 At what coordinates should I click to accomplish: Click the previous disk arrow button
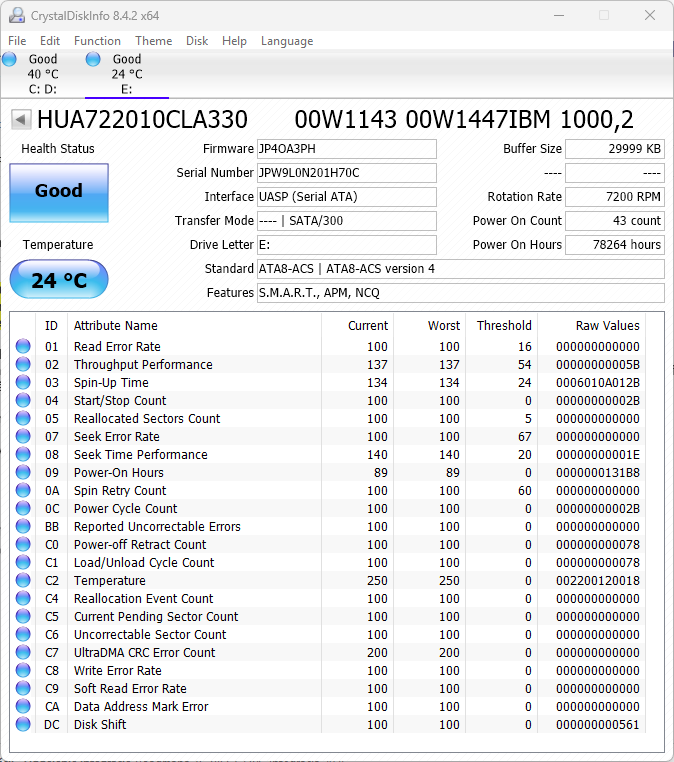tap(21, 120)
